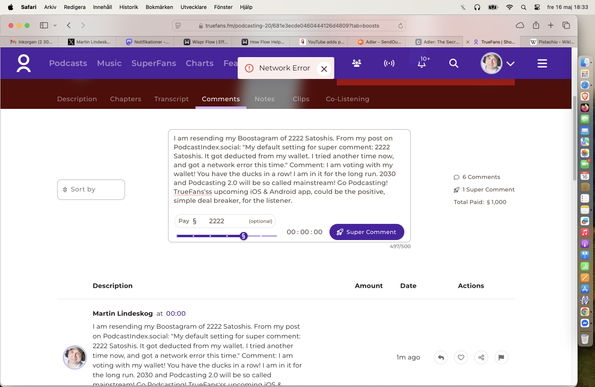595x387 pixels.
Task: Click the Date column header
Action: pyautogui.click(x=408, y=286)
